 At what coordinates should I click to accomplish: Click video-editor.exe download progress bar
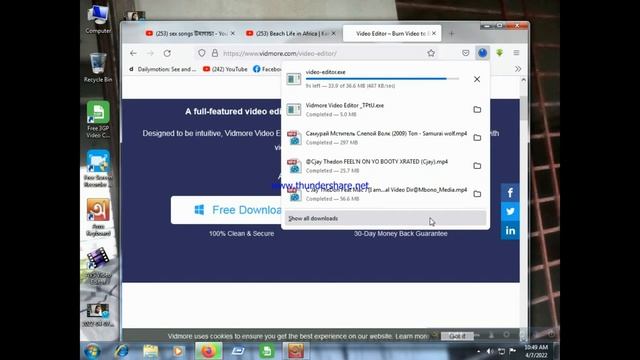(382, 78)
